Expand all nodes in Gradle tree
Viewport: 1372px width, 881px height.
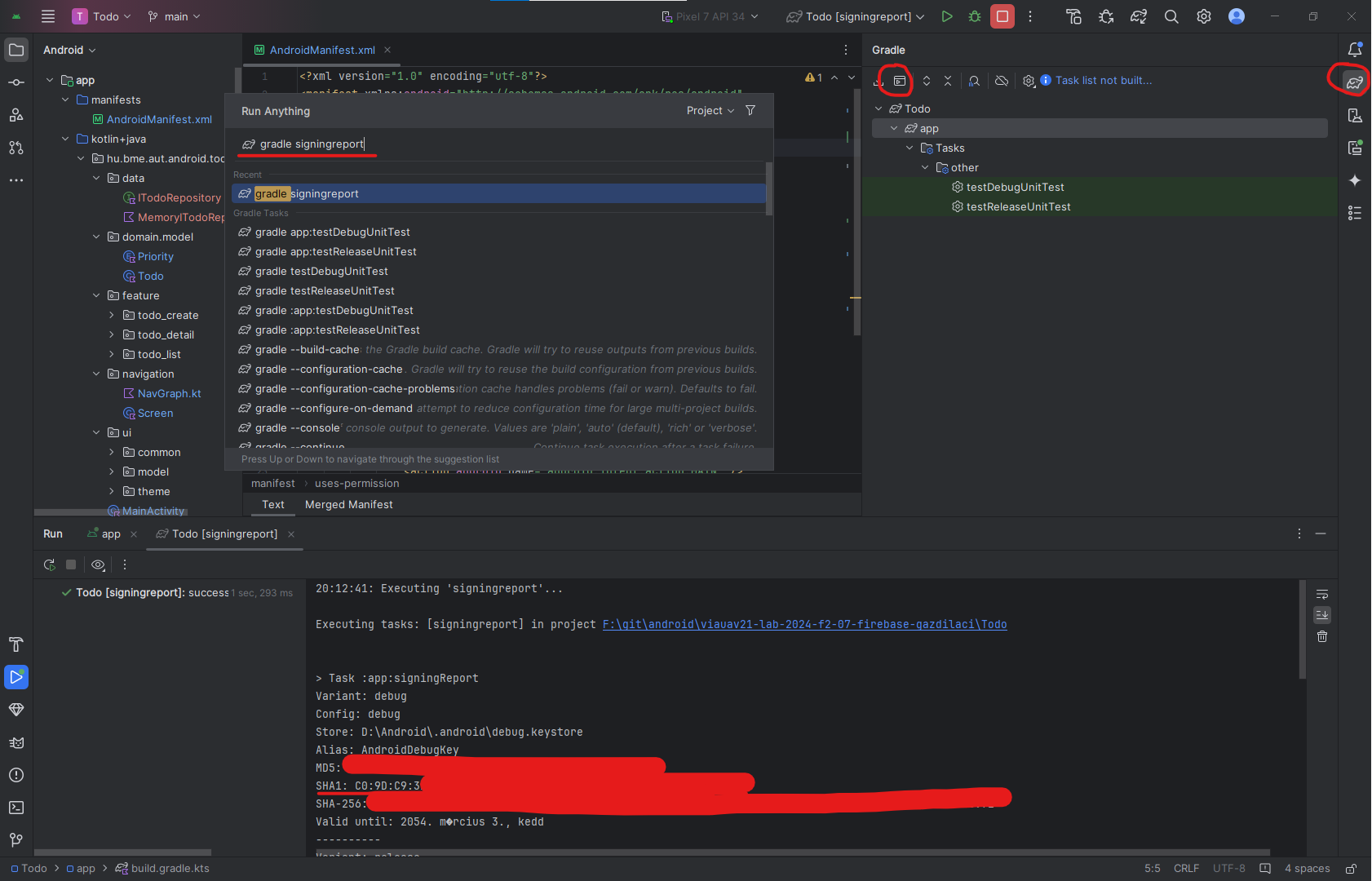pyautogui.click(x=927, y=81)
